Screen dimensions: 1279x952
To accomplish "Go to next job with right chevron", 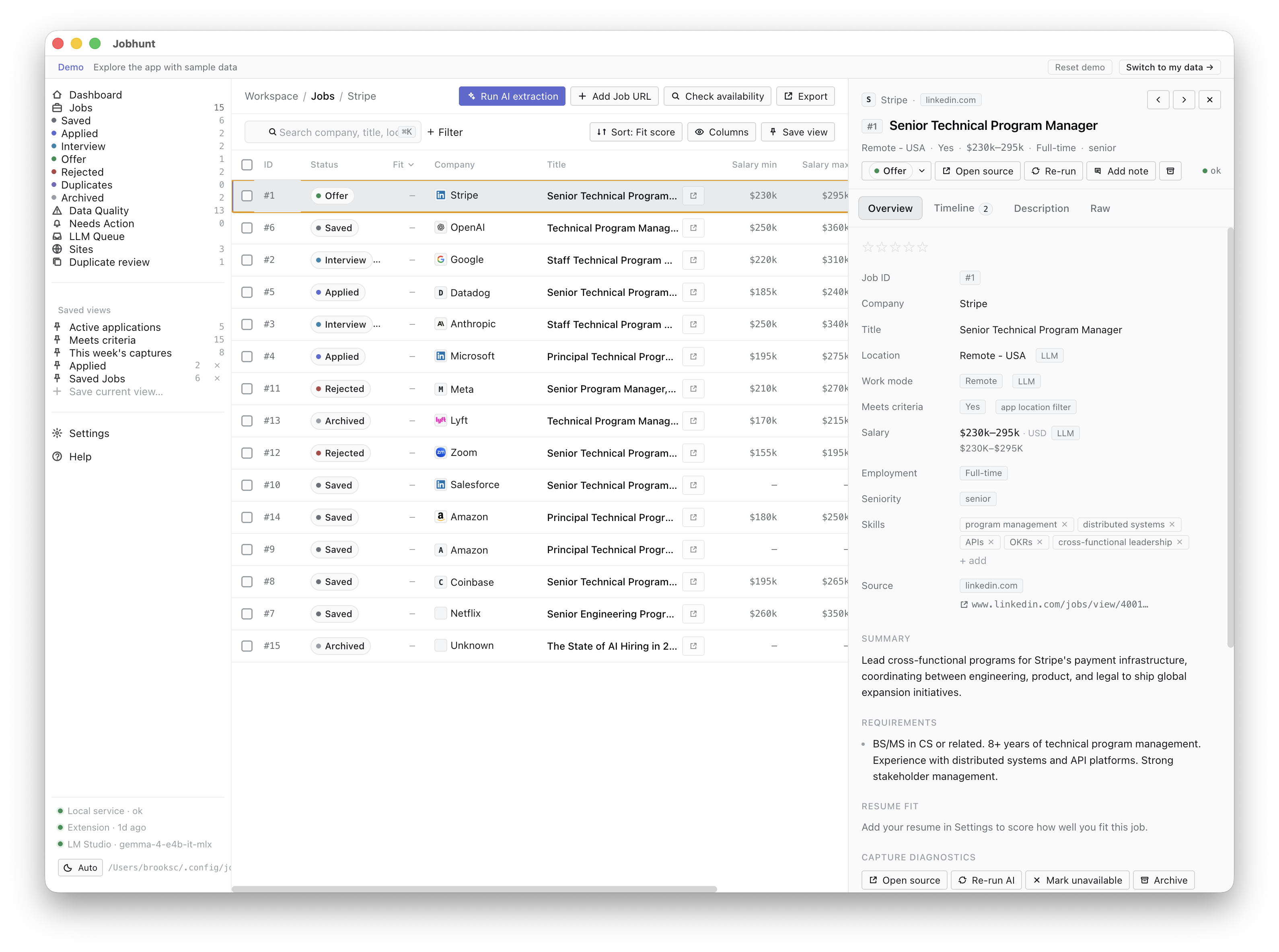I will [x=1184, y=100].
